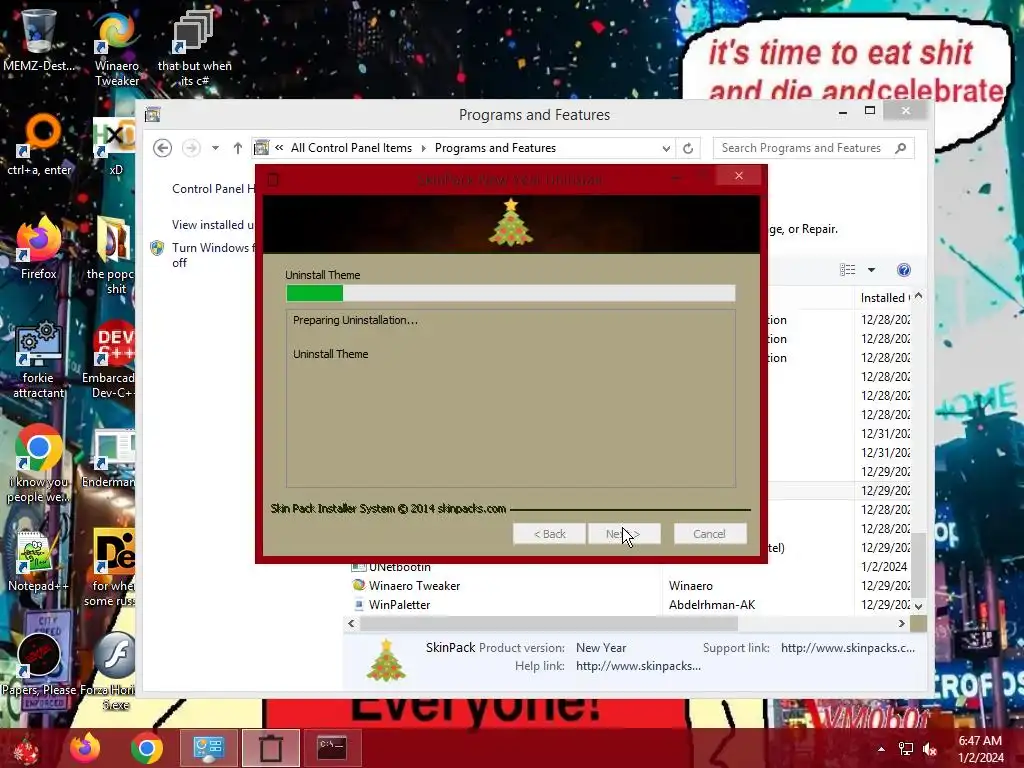Switch to Control Panel taskbar button
The image size is (1024, 768).
click(x=208, y=748)
